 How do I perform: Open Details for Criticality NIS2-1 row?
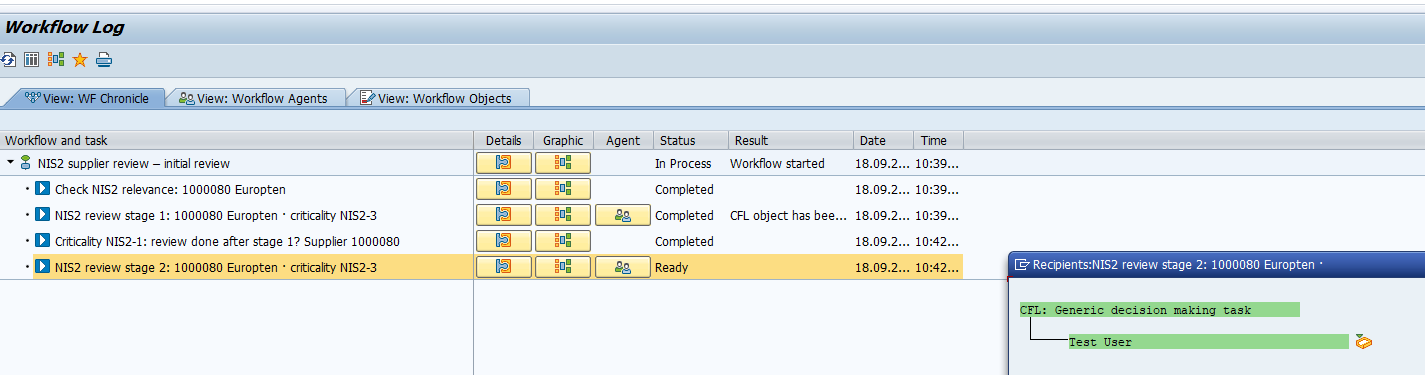(x=503, y=241)
